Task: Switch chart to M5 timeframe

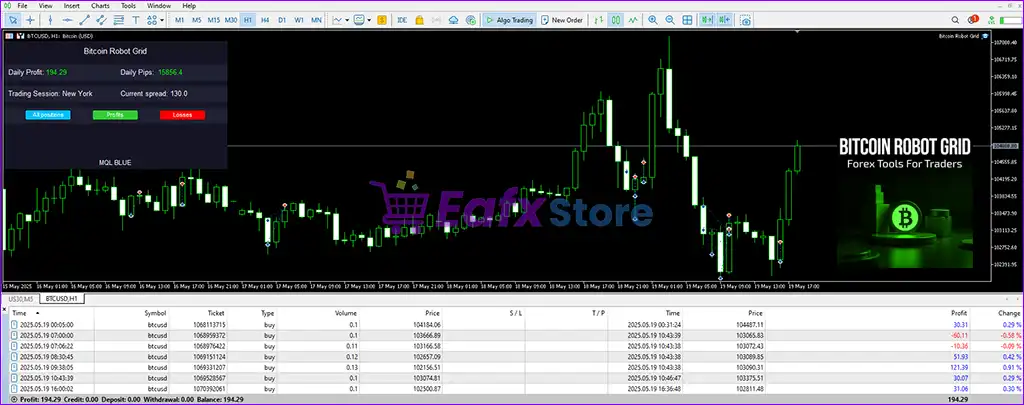Action: [x=197, y=20]
